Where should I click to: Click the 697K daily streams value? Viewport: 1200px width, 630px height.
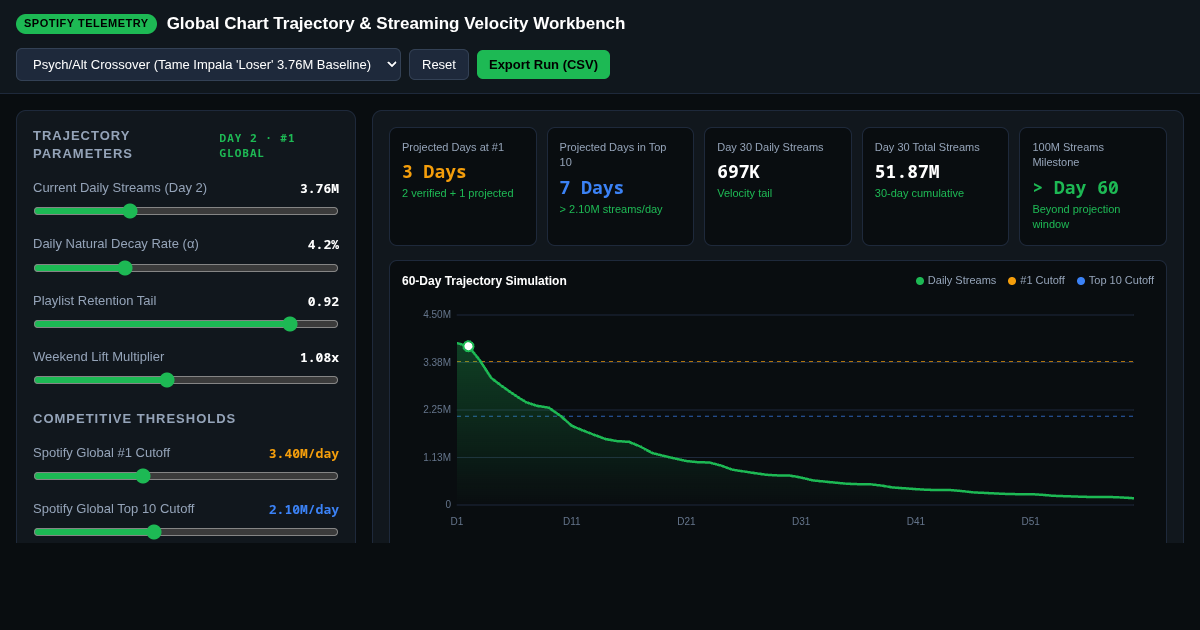point(738,171)
